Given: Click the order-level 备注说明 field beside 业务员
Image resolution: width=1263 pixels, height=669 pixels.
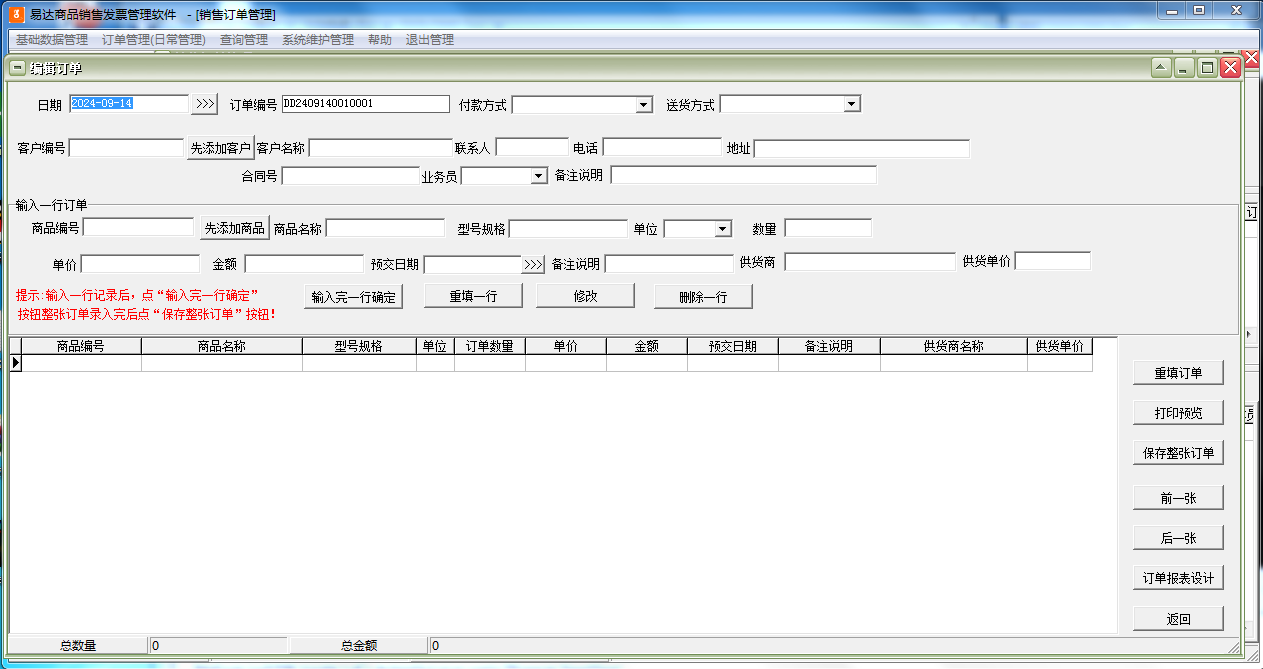Looking at the screenshot, I should tap(743, 175).
